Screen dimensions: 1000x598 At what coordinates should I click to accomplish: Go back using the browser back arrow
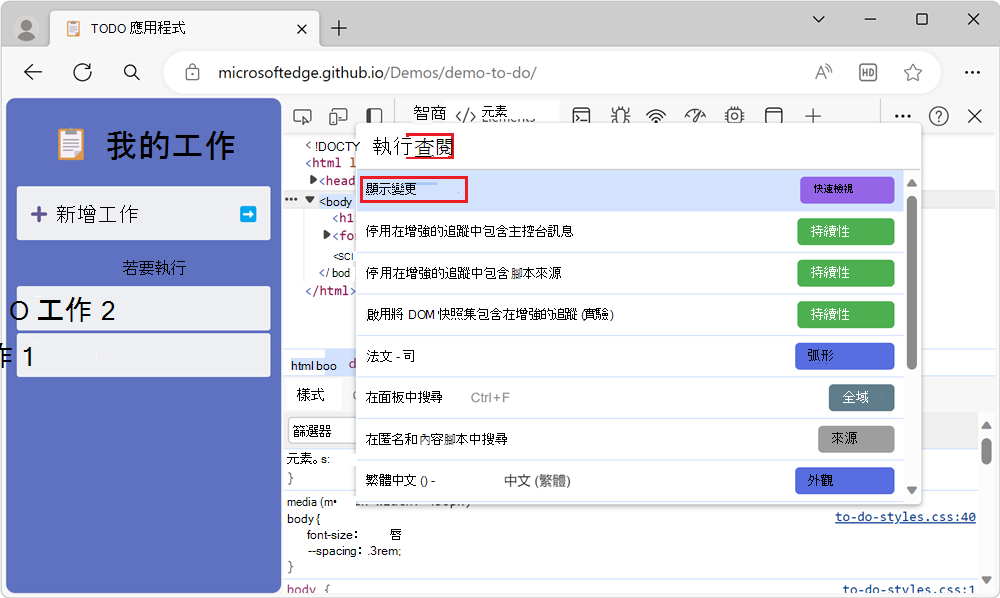click(x=33, y=73)
